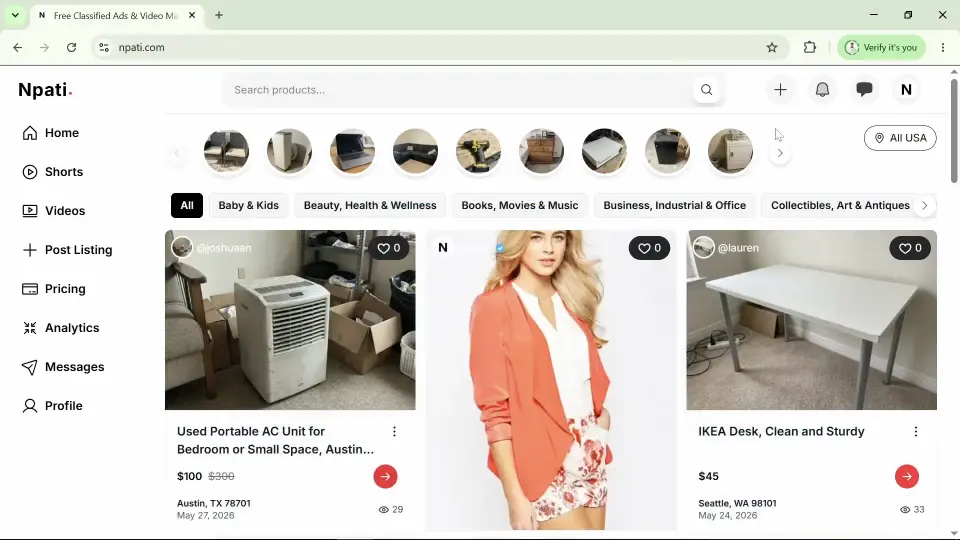Open the washer dryer story thumbnail
960x540 pixels.
pyautogui.click(x=731, y=151)
